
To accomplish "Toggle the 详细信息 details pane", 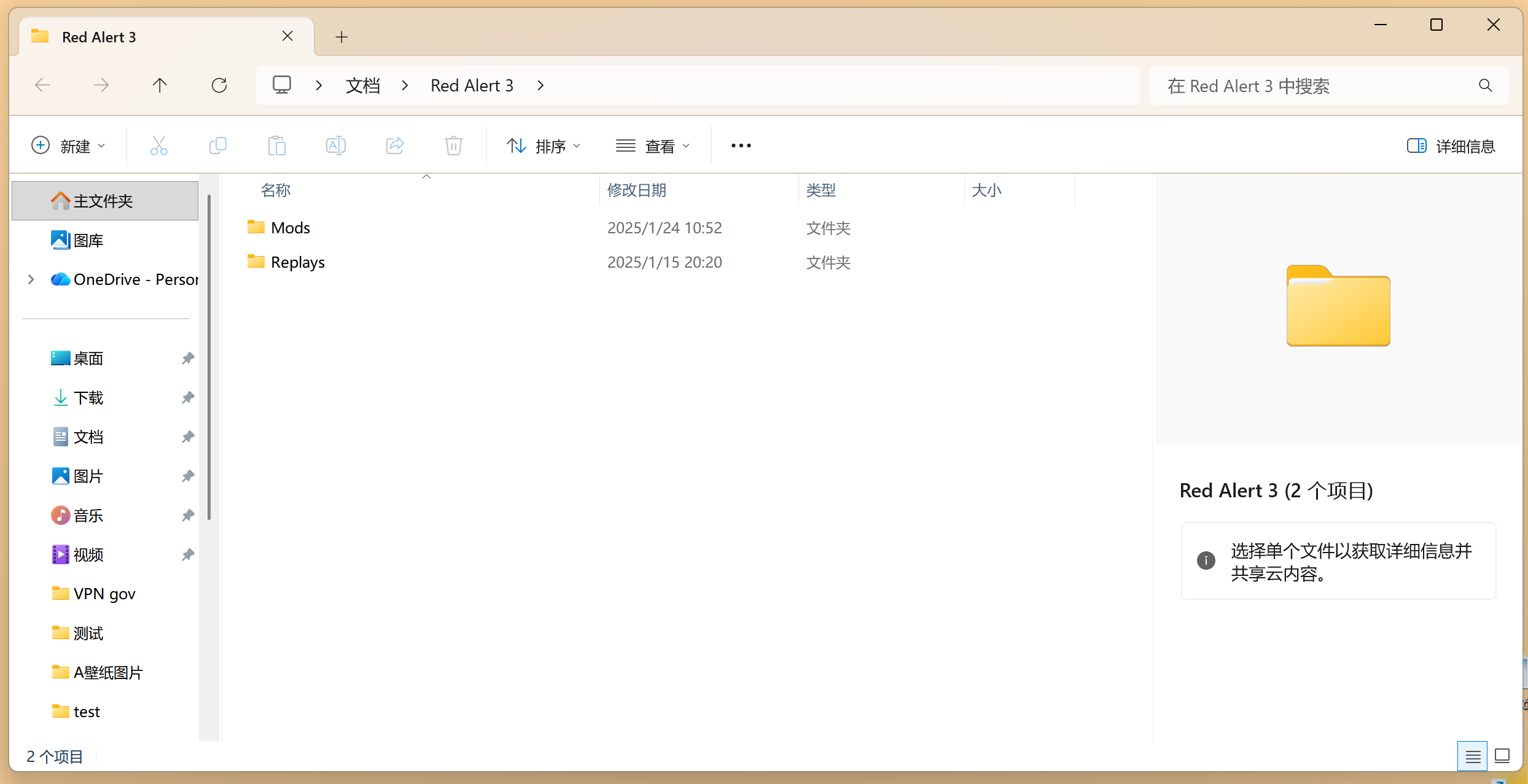I will click(x=1451, y=146).
